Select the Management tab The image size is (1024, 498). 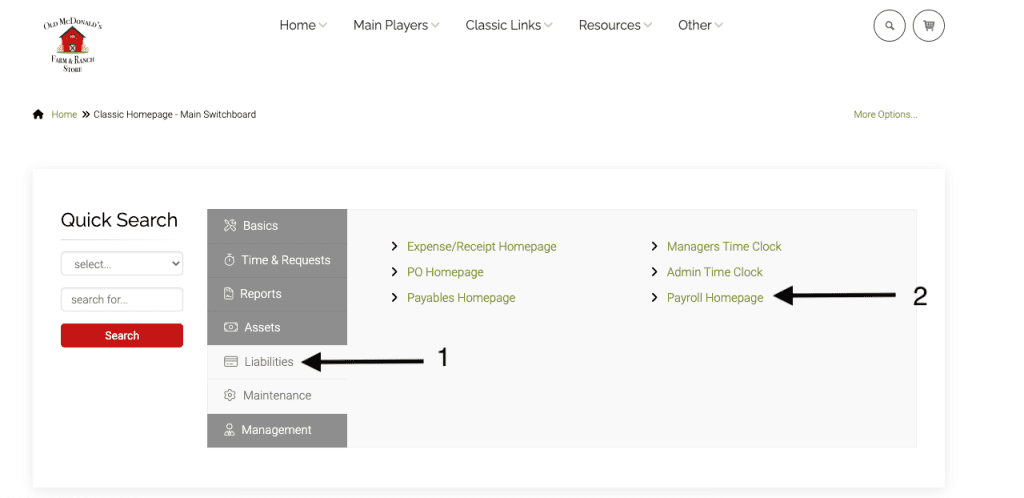[277, 430]
